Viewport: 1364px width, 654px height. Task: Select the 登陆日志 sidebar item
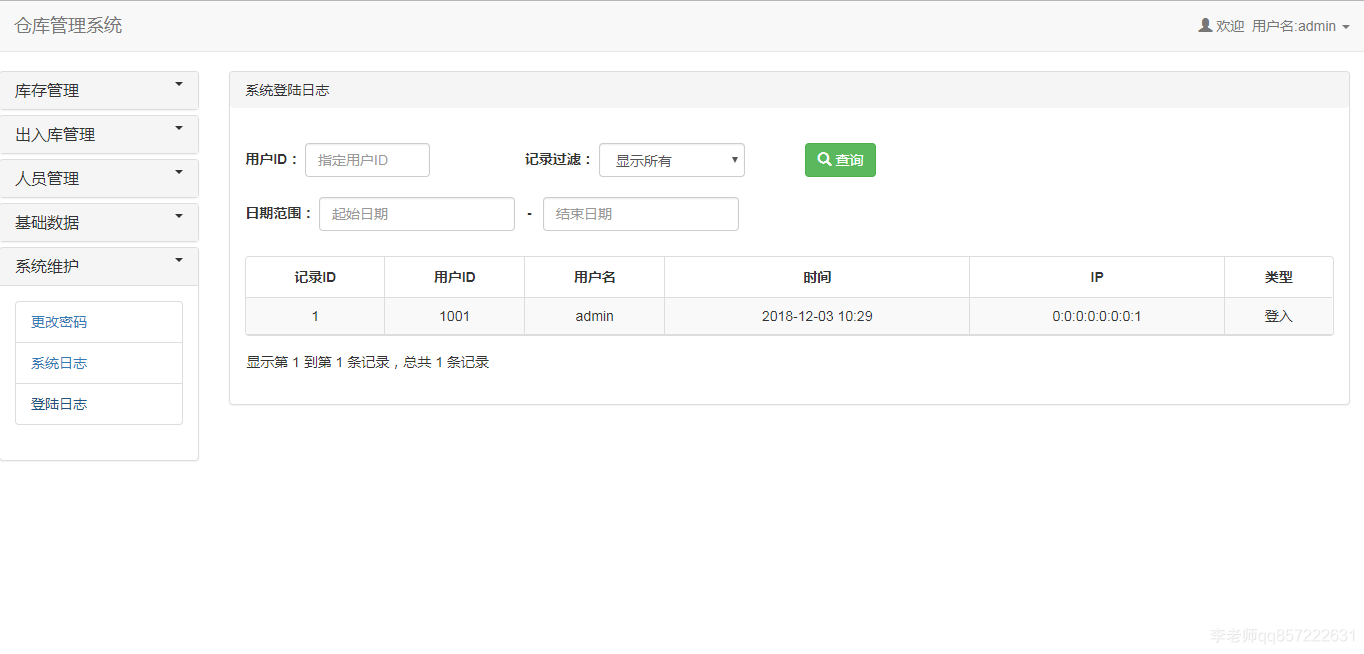click(x=59, y=403)
